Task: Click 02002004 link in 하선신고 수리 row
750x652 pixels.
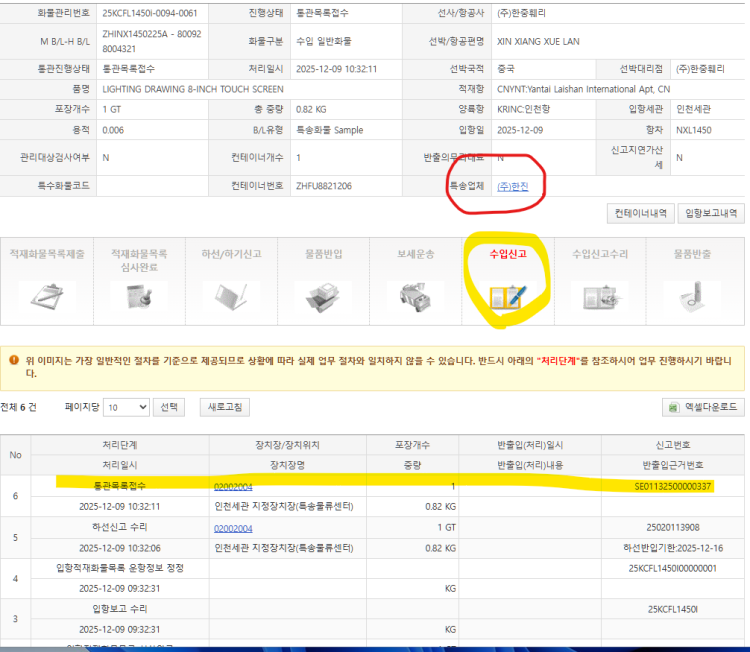Action: tap(233, 528)
